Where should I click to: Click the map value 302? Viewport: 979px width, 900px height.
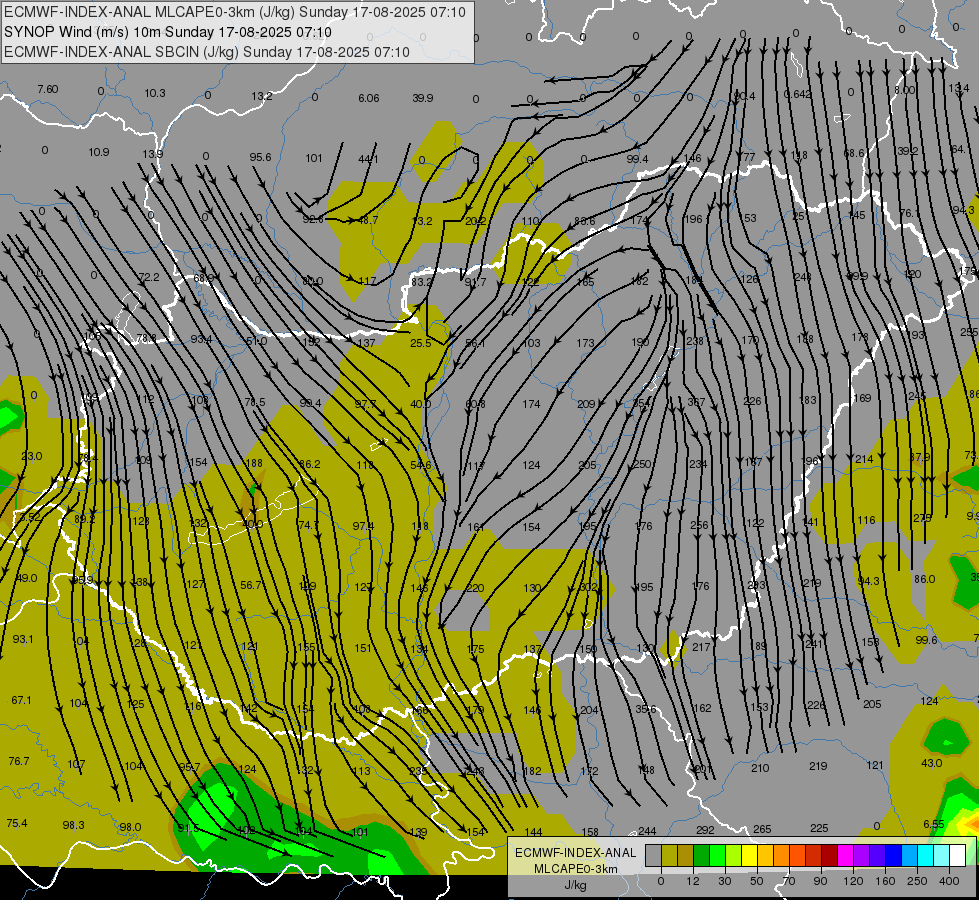[588, 587]
